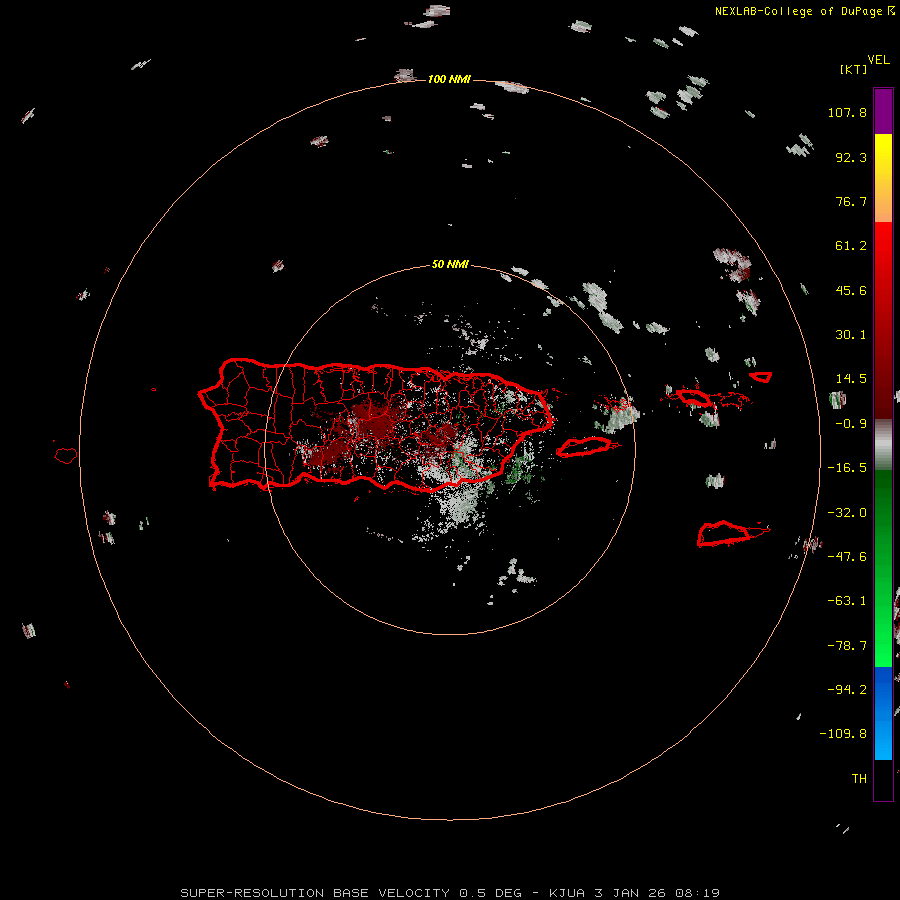
Task: Click the [KT] units label
Action: coord(854,69)
